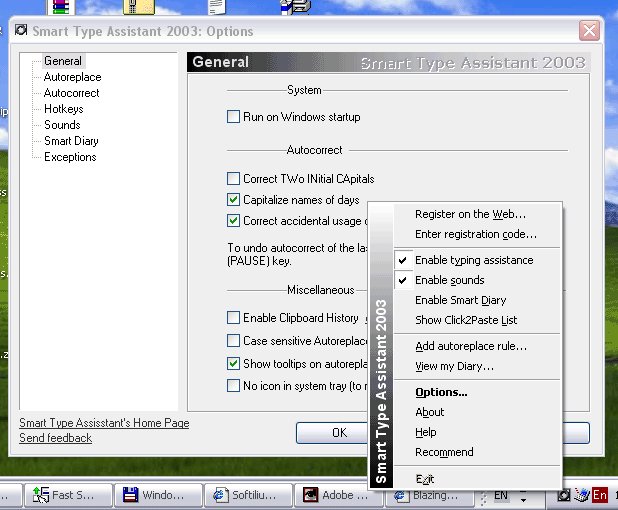Select the WinRAR books desktop icon
Viewport: 618px width, 510px height.
(x=60, y=7)
